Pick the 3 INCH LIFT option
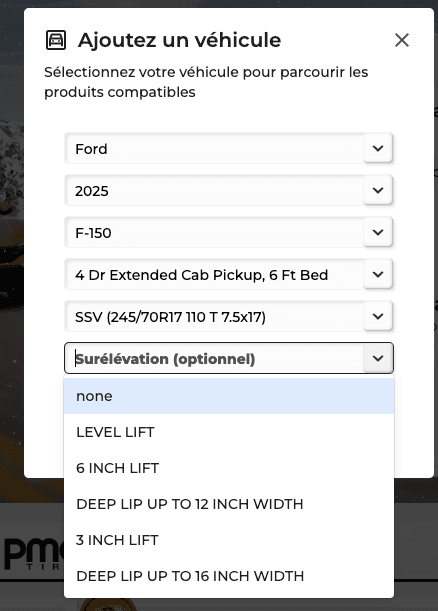Viewport: 438px width, 611px height. click(229, 540)
